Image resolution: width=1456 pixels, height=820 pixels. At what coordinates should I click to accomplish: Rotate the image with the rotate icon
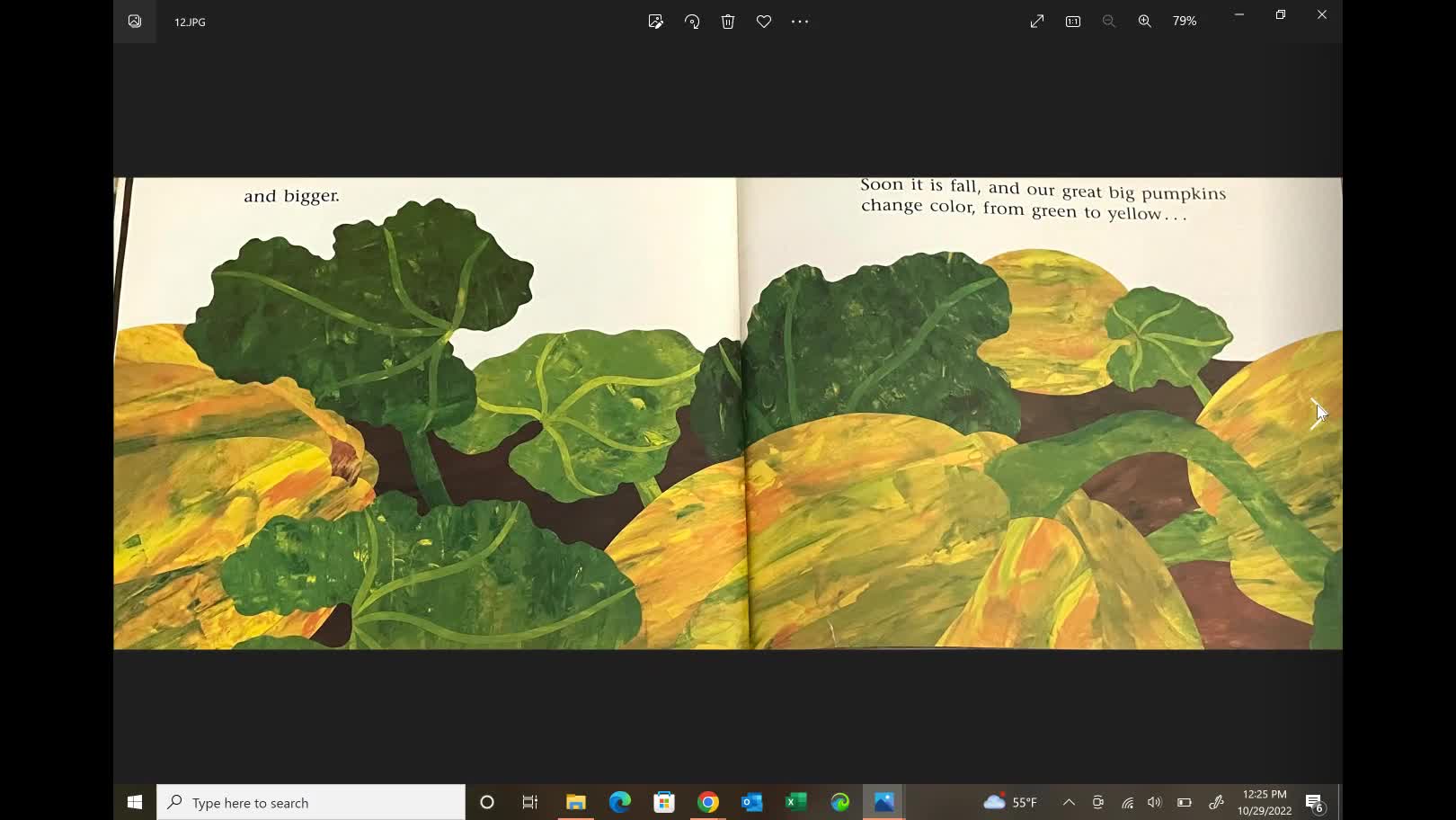click(x=692, y=22)
